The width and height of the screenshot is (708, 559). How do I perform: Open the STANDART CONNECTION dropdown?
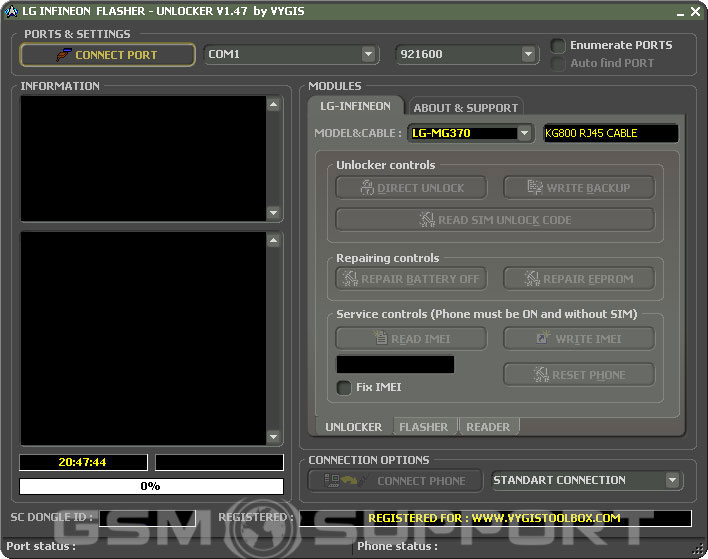click(587, 480)
